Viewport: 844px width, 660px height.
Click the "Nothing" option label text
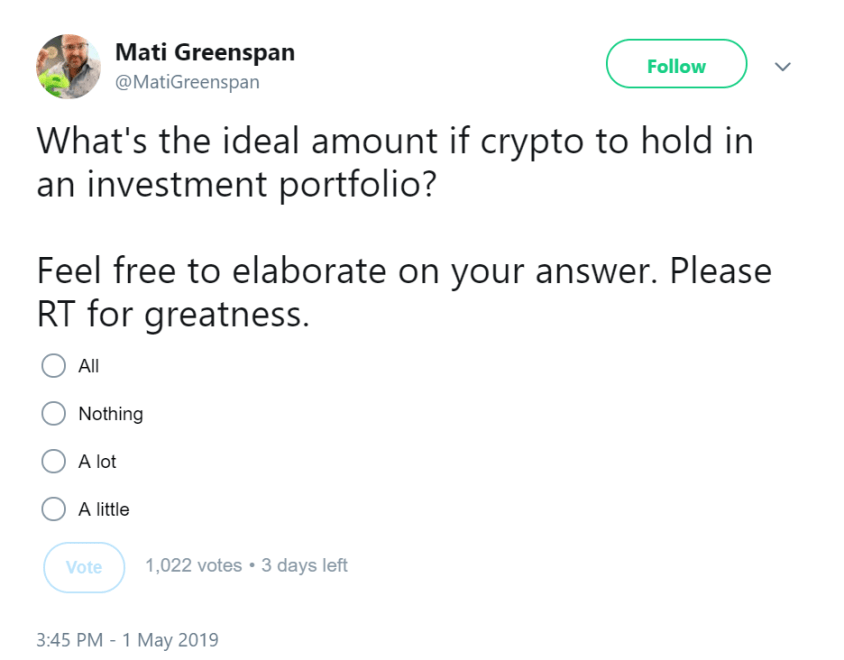(x=111, y=414)
